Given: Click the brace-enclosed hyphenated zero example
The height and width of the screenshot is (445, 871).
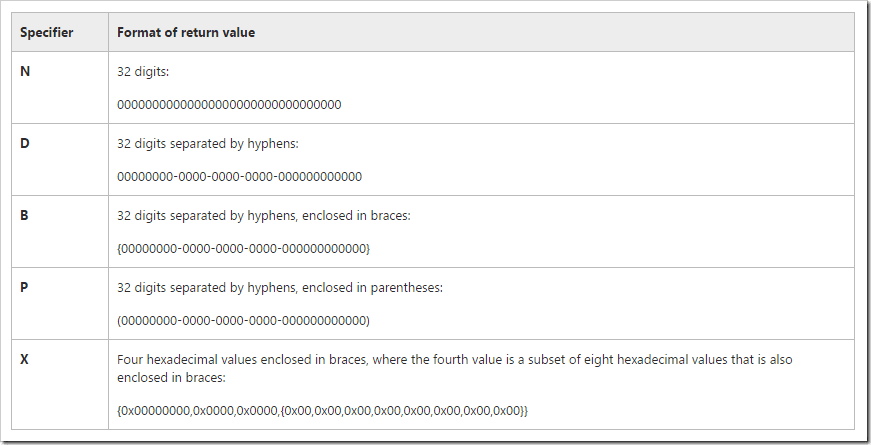Looking at the screenshot, I should [x=244, y=248].
